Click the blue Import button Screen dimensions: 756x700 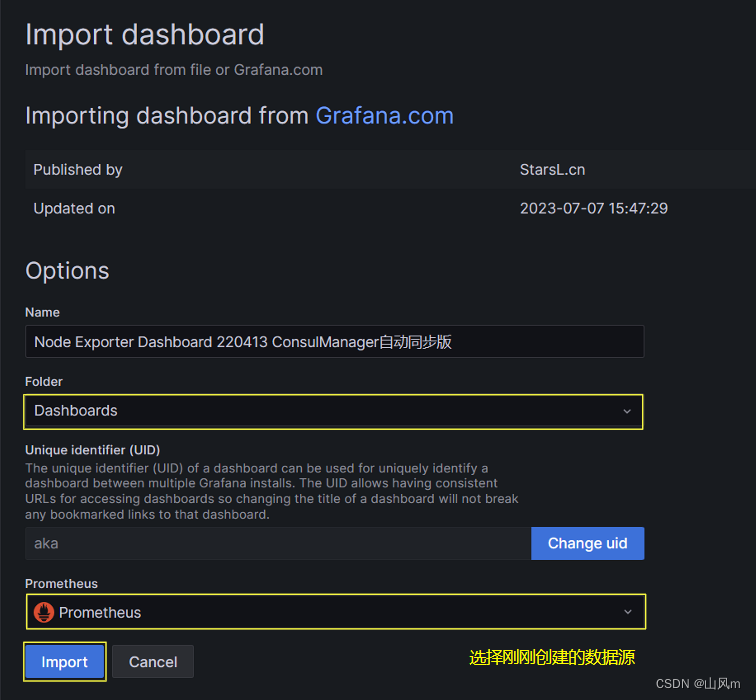[x=65, y=661]
